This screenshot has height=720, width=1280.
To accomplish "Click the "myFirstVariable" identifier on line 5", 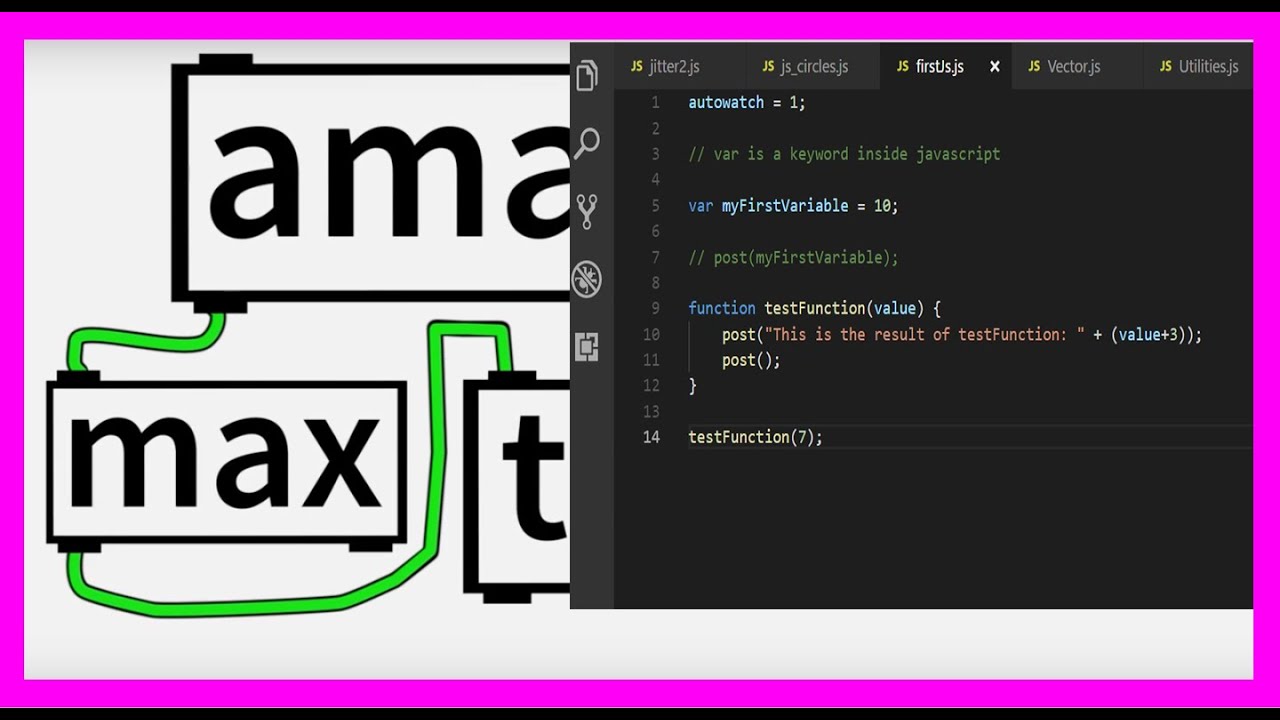I will tap(785, 206).
